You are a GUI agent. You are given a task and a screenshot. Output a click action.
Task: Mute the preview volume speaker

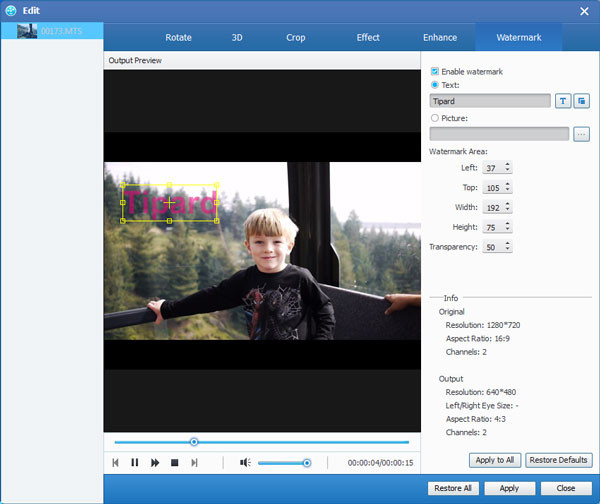pyautogui.click(x=245, y=463)
